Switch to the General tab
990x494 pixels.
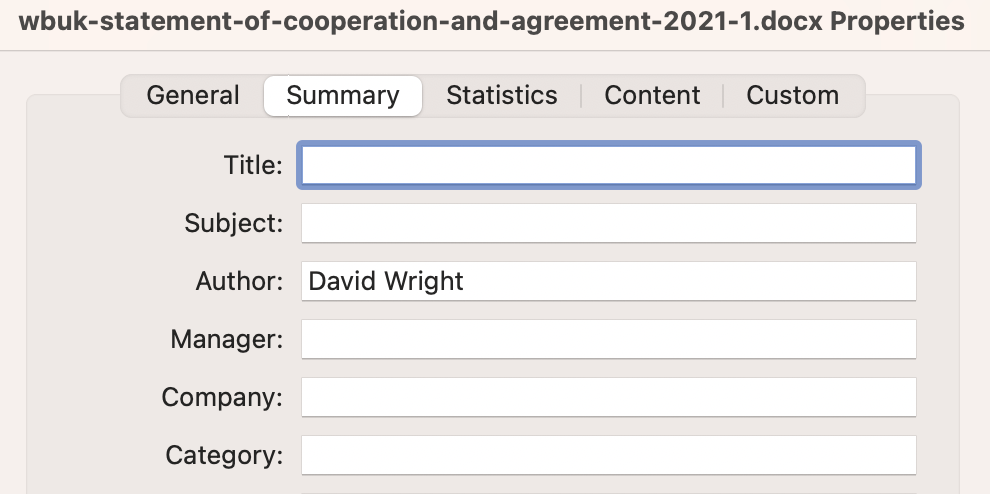coord(193,96)
